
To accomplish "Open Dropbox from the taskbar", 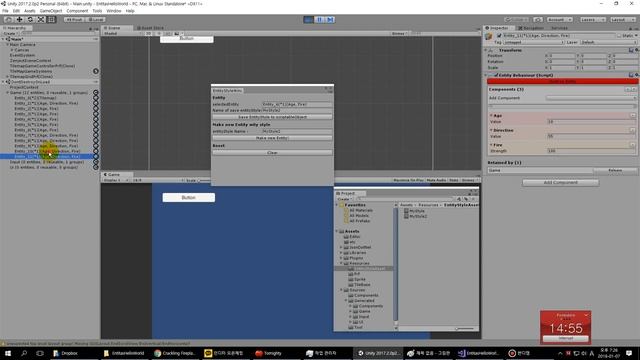I will coord(65,353).
